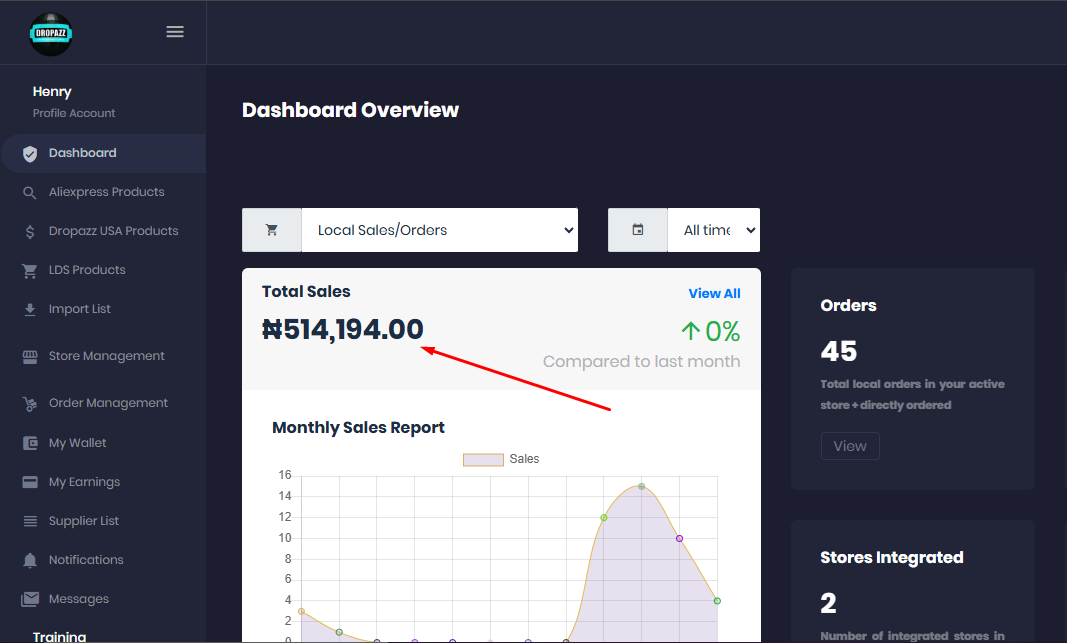Click the Dropazz logo
This screenshot has height=643, width=1067.
coord(50,33)
